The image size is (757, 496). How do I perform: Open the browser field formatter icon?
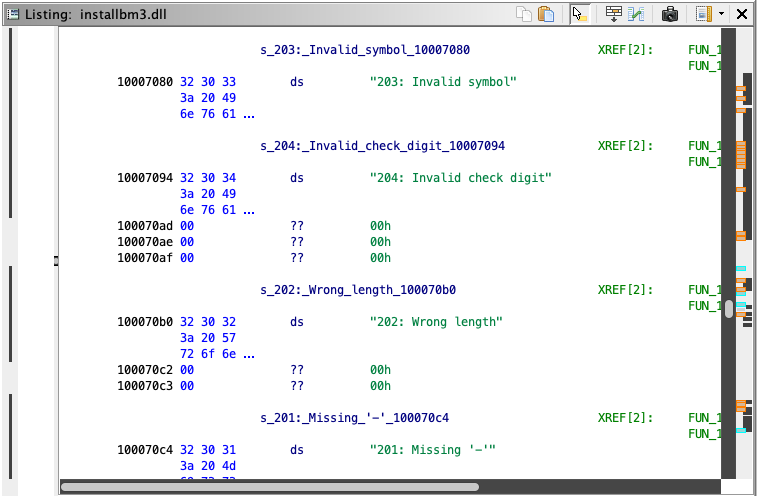point(614,14)
